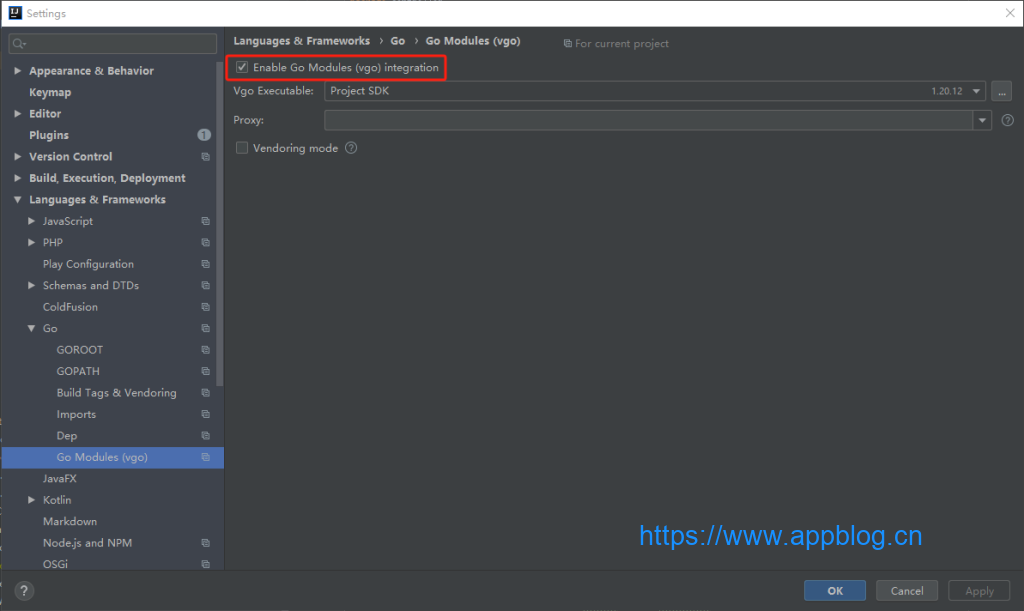The image size is (1024, 611).
Task: Open the Vgo Executable dropdown
Action: pyautogui.click(x=976, y=91)
